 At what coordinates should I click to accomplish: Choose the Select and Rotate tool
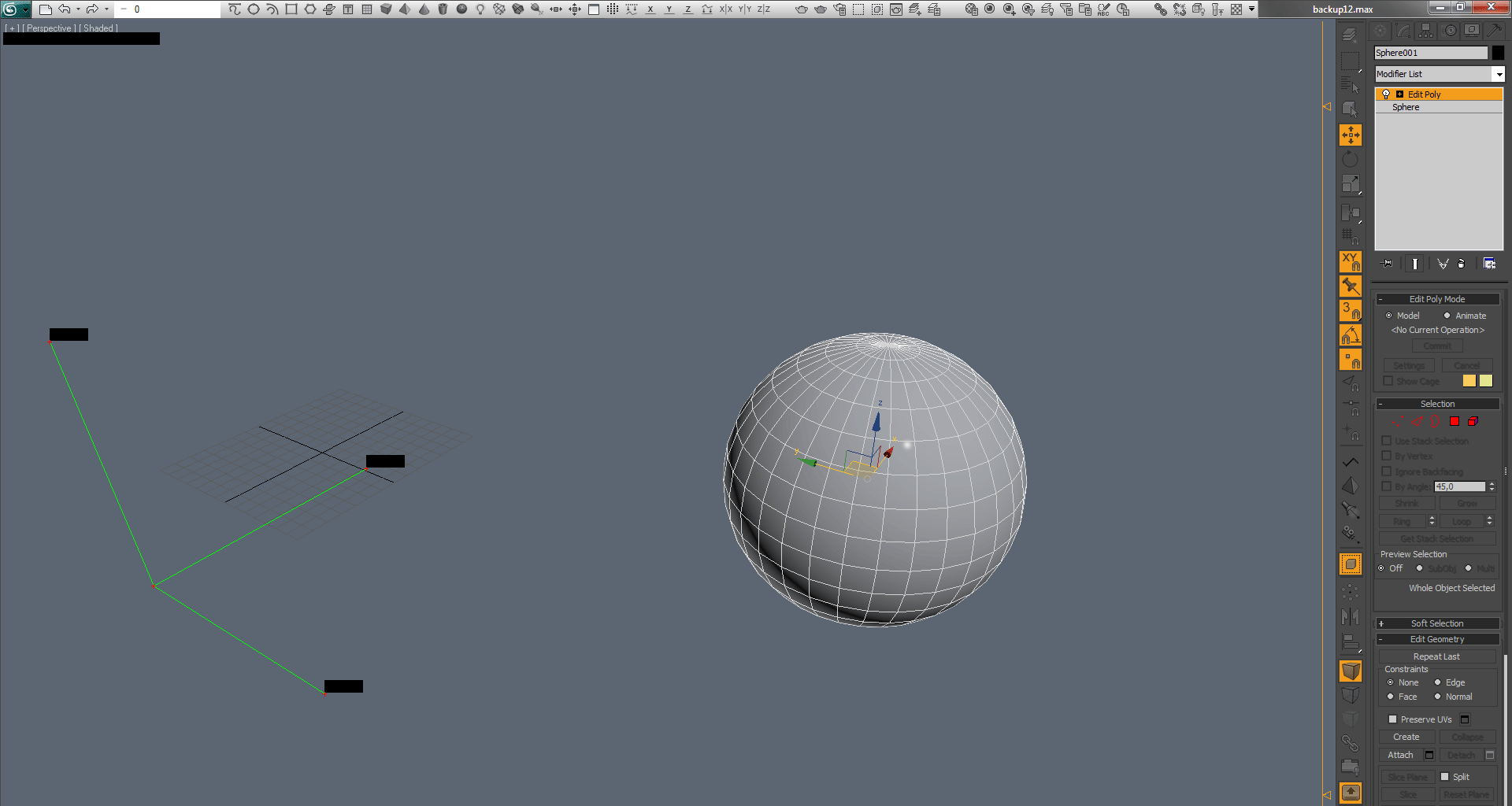pos(1351,160)
